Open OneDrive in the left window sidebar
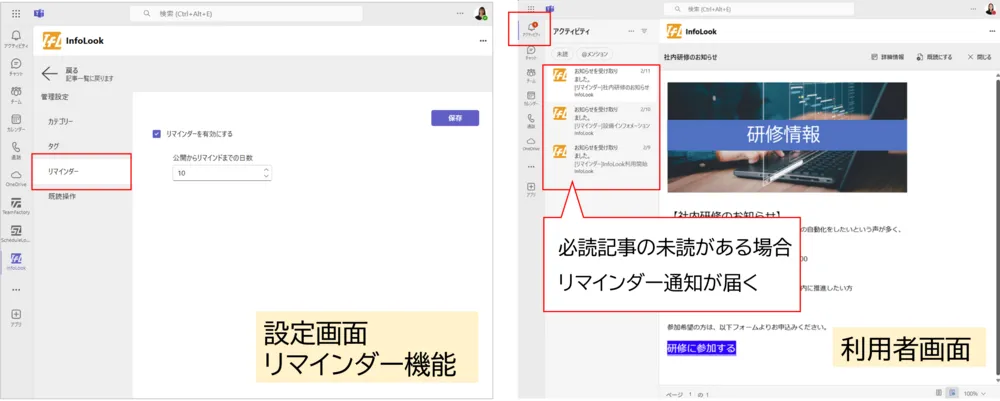1000x401 pixels. (16, 176)
